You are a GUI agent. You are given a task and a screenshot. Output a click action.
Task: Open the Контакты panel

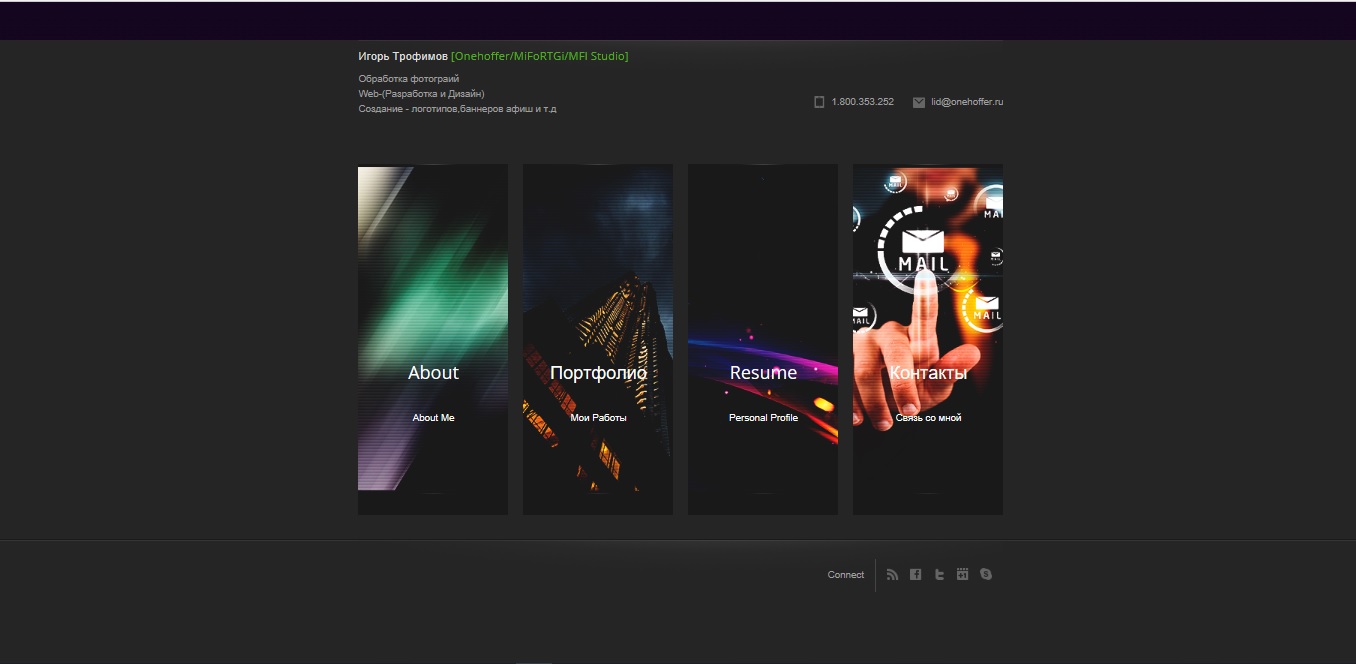(928, 340)
